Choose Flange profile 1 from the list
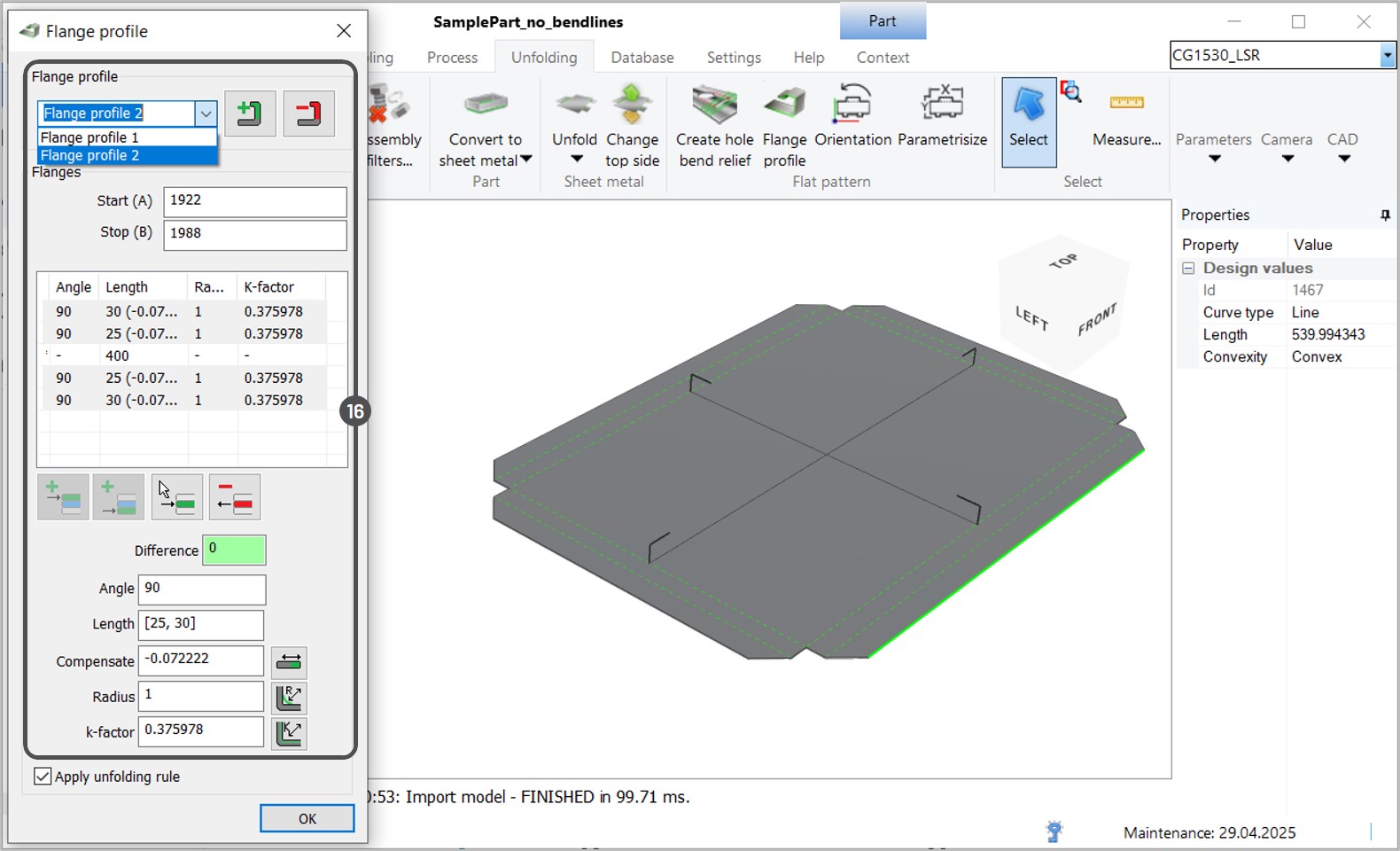 (x=89, y=137)
